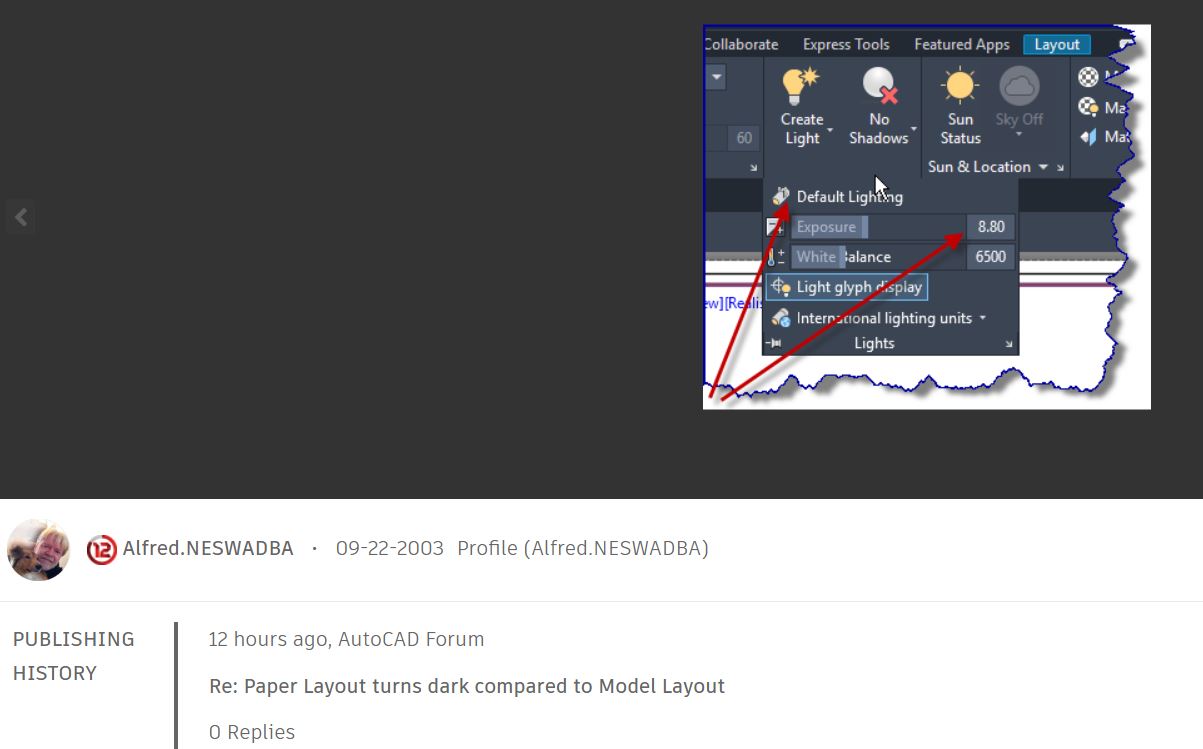Toggle Default Lighting on
The height and width of the screenshot is (749, 1203).
[x=848, y=196]
